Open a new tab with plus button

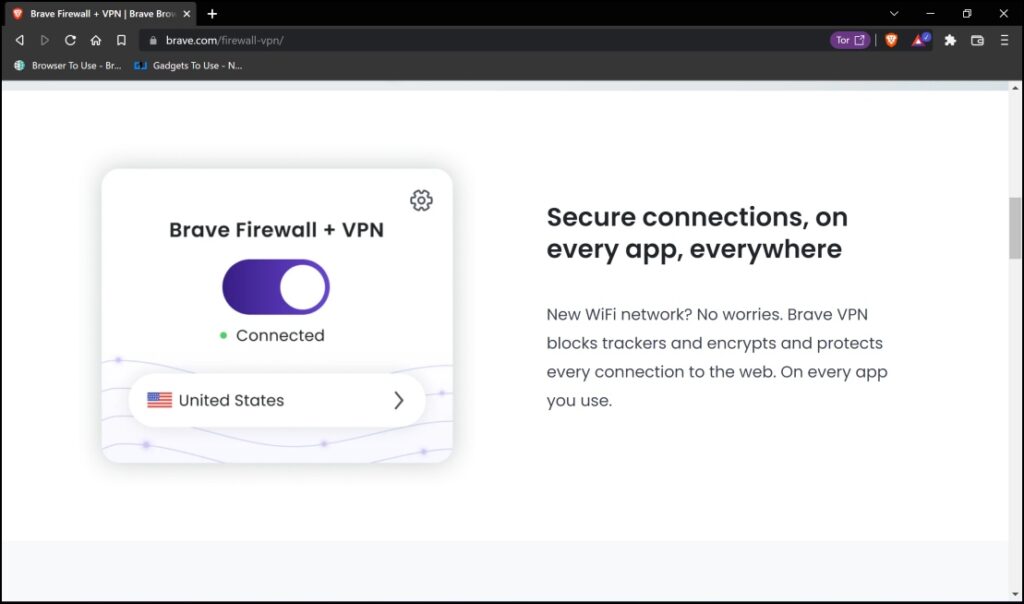click(212, 14)
